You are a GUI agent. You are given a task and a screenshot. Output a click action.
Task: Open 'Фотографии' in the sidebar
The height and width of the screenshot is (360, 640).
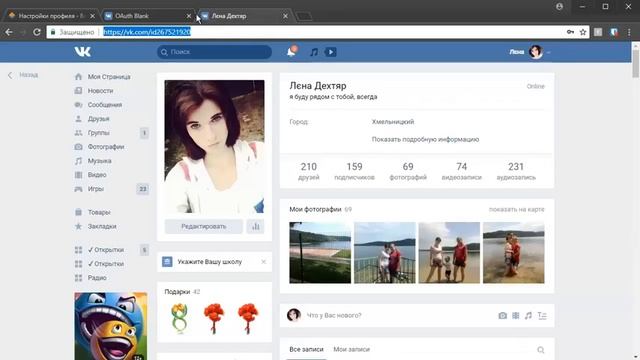point(106,147)
